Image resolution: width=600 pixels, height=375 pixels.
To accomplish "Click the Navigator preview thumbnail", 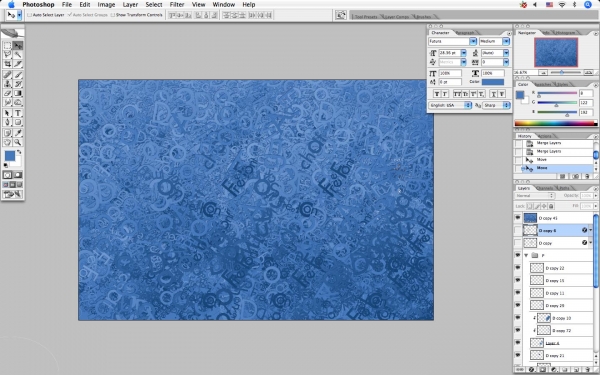I will (x=556, y=52).
